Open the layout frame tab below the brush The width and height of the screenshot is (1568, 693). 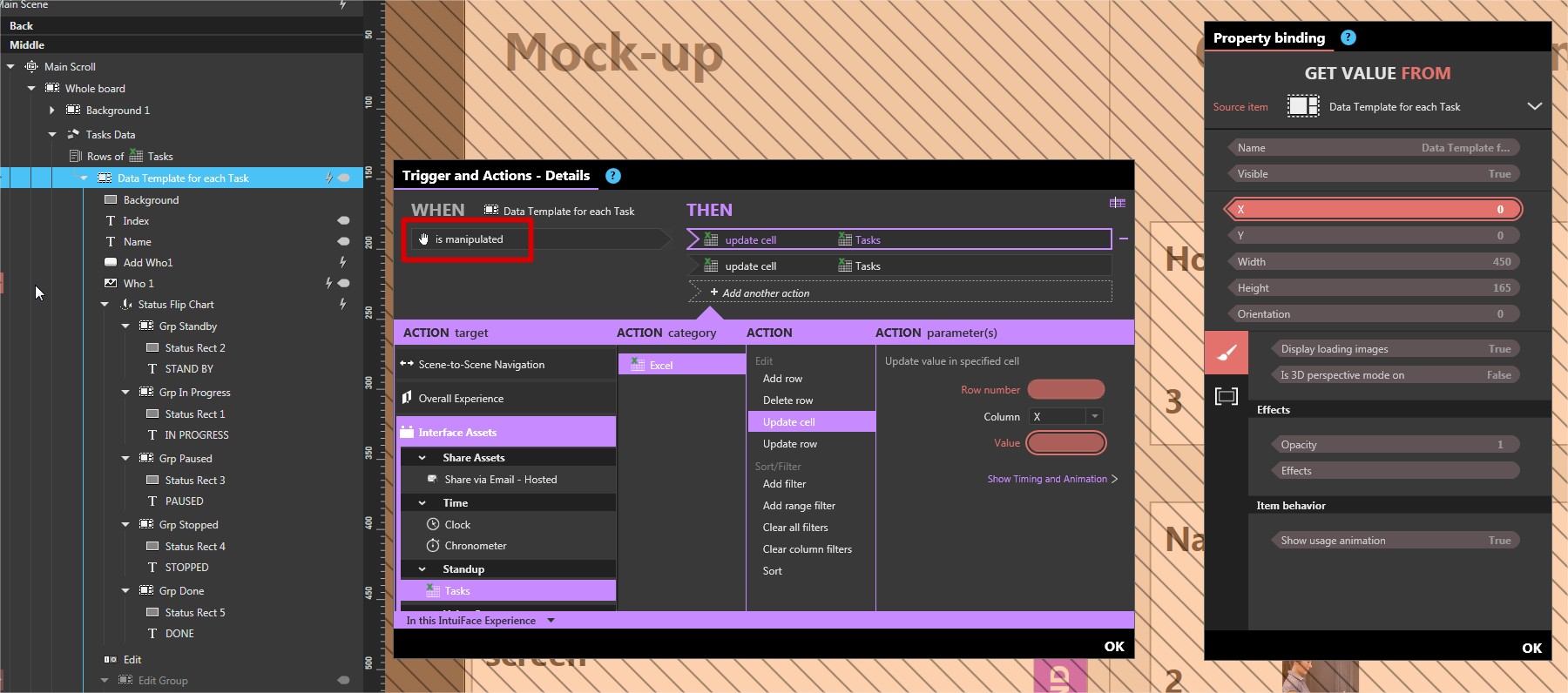(1226, 397)
